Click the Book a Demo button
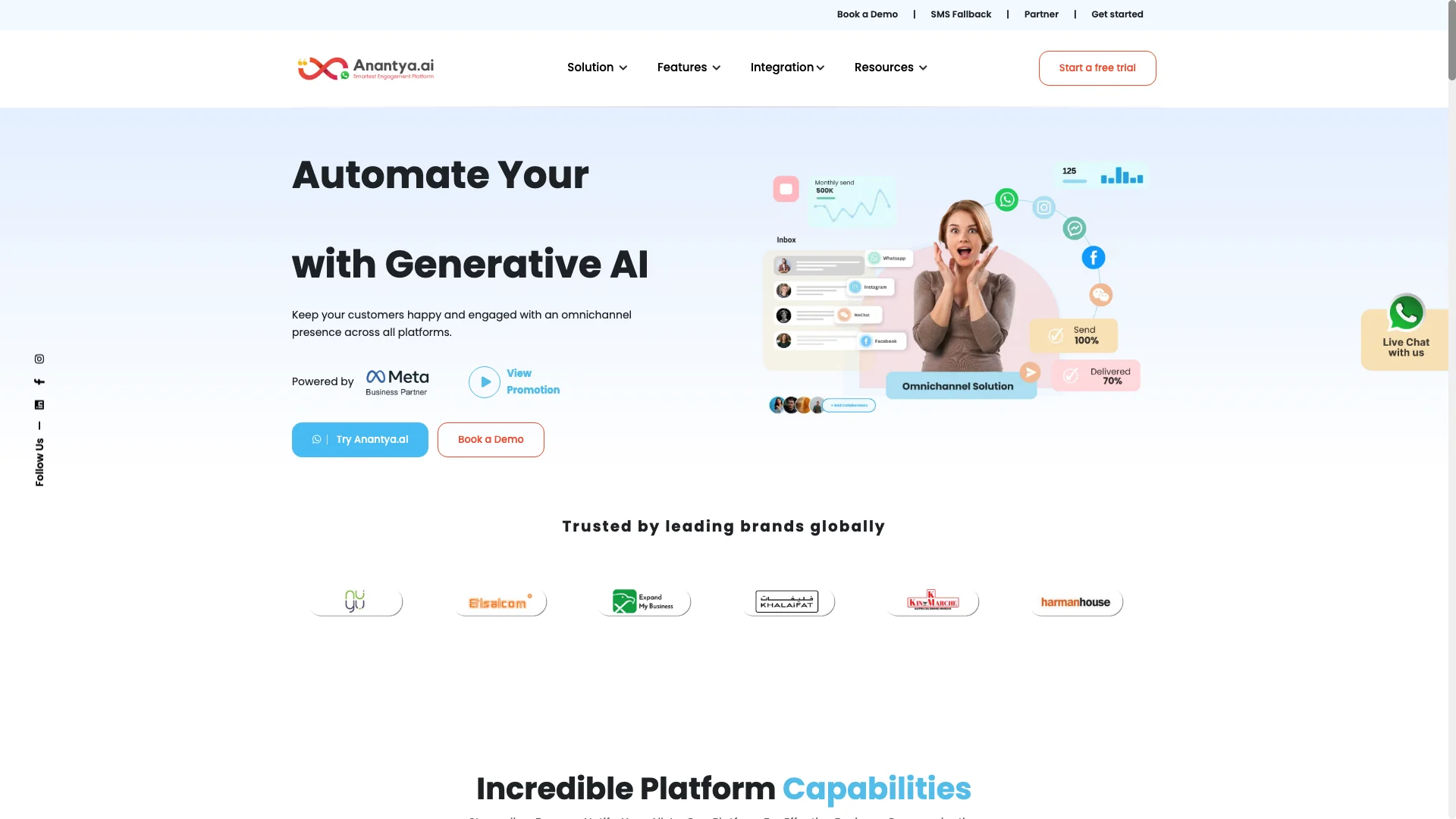 click(490, 439)
